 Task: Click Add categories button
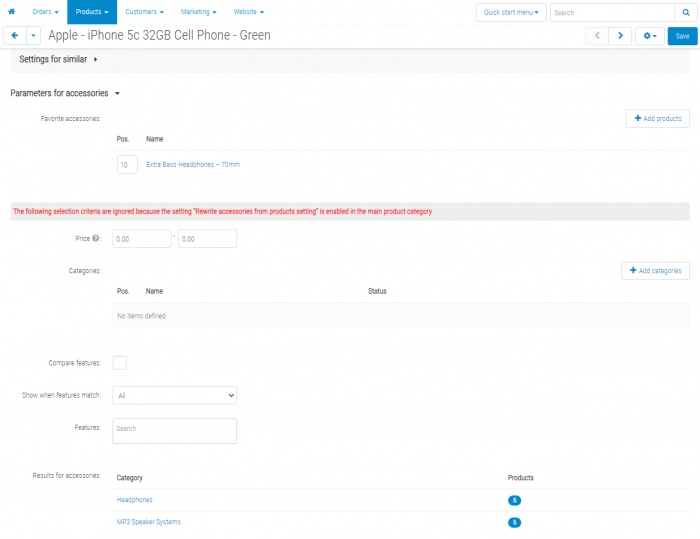[655, 271]
